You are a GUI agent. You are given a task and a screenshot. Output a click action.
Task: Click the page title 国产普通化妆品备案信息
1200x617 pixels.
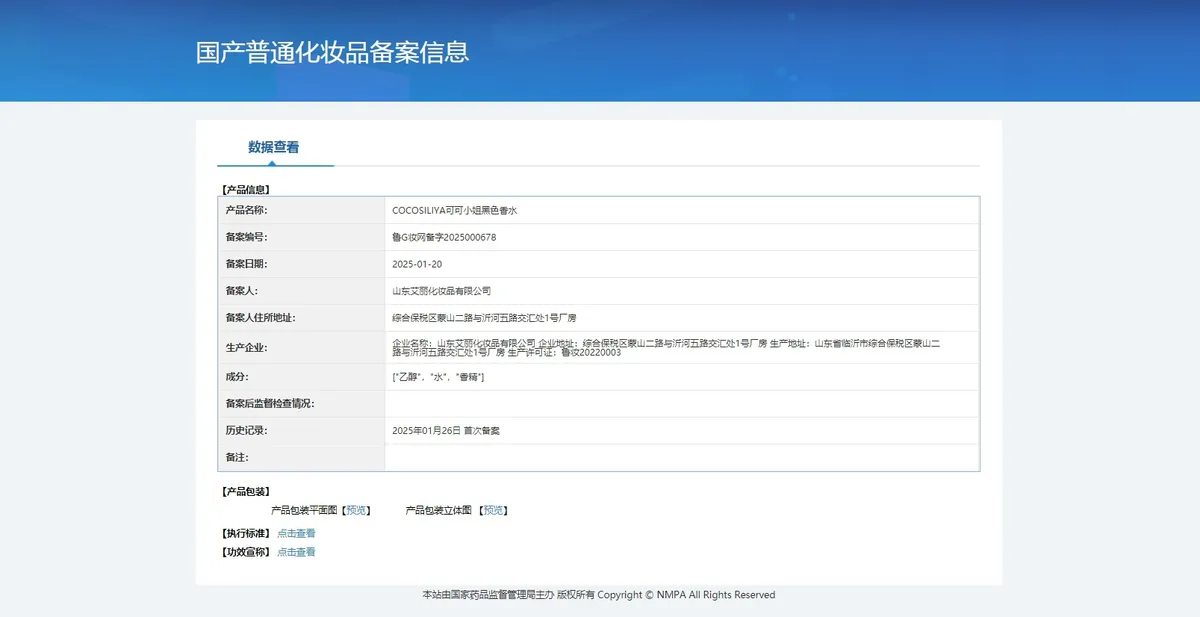coord(333,52)
